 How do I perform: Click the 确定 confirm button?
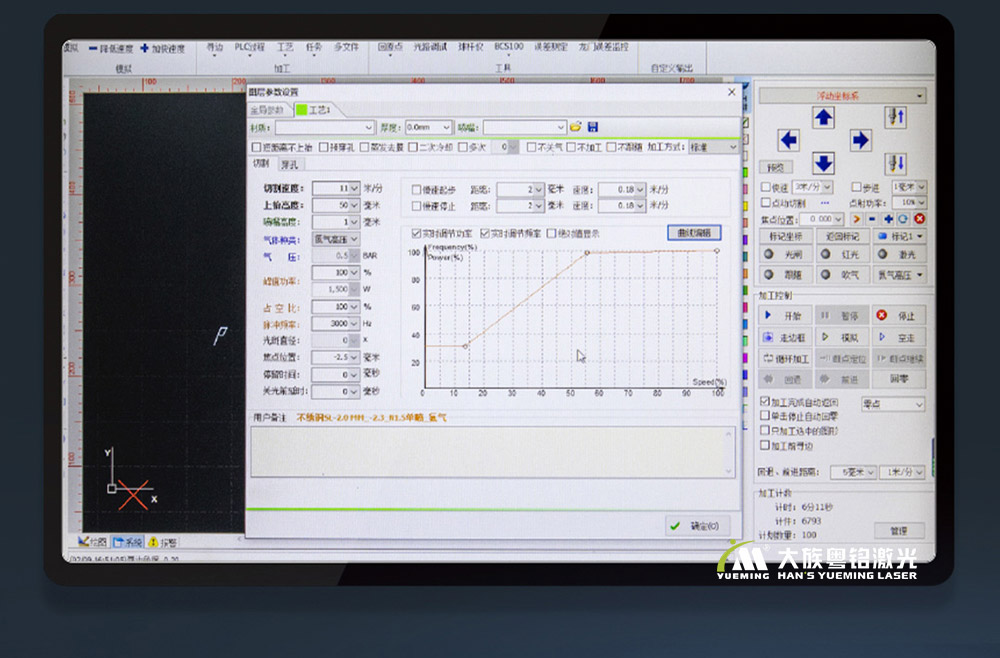[696, 526]
